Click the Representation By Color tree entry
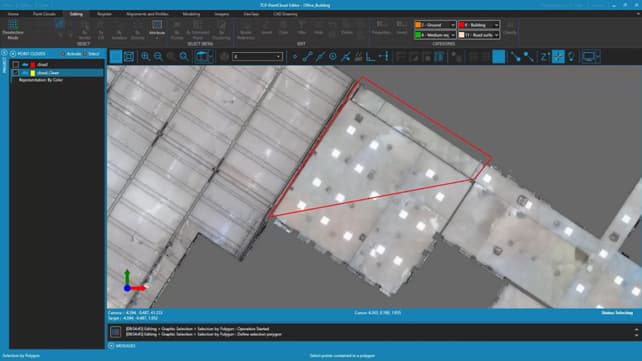 pyautogui.click(x=41, y=80)
